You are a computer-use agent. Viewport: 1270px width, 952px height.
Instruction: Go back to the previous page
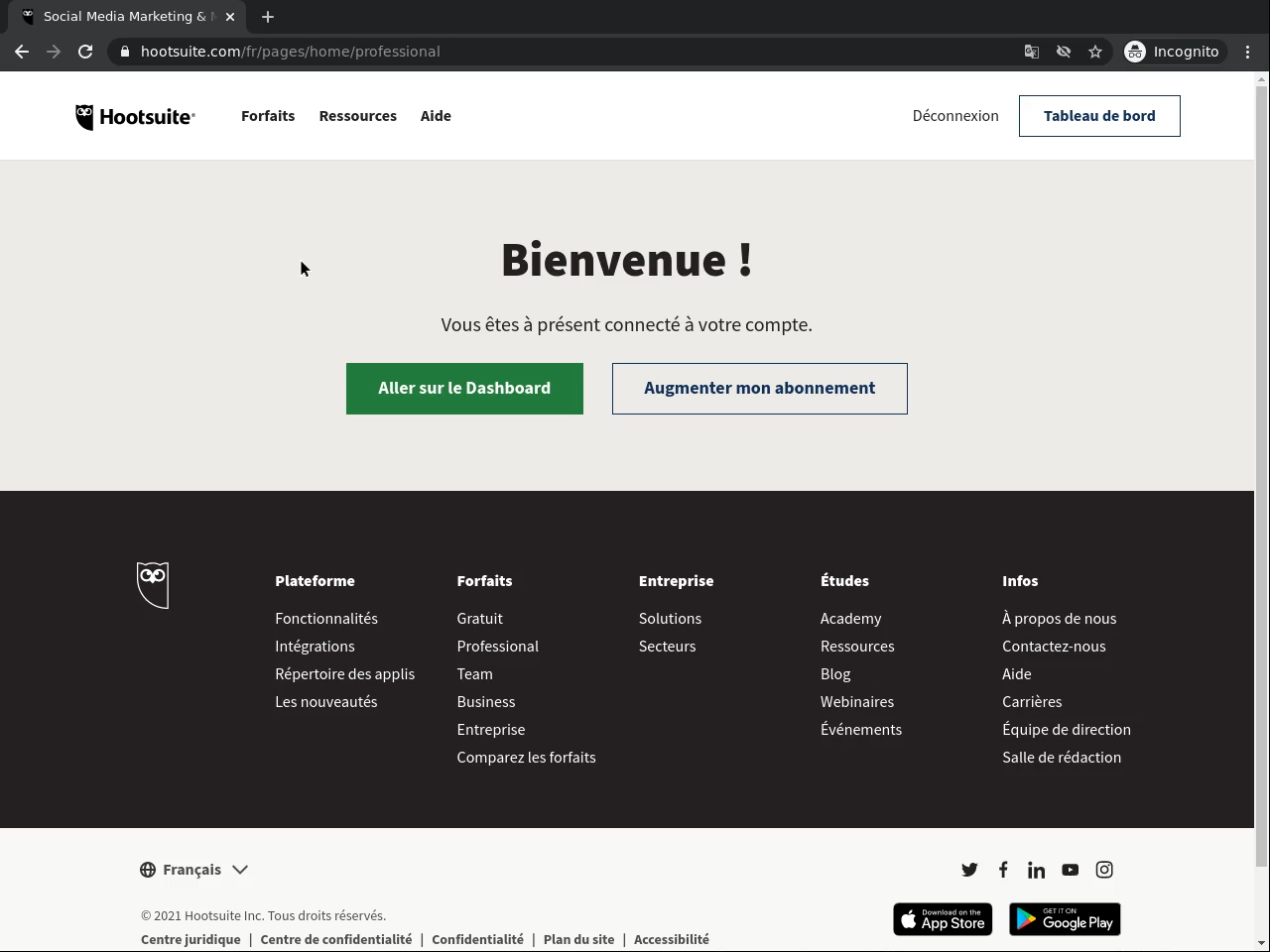pyautogui.click(x=22, y=52)
